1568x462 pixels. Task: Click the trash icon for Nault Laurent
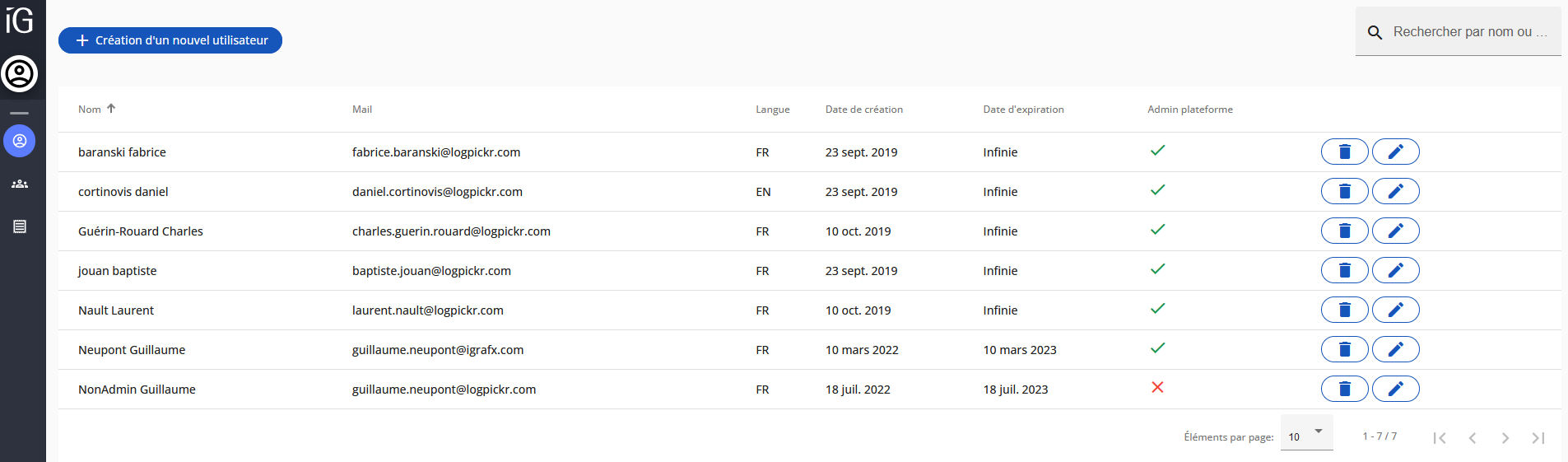pyautogui.click(x=1344, y=310)
